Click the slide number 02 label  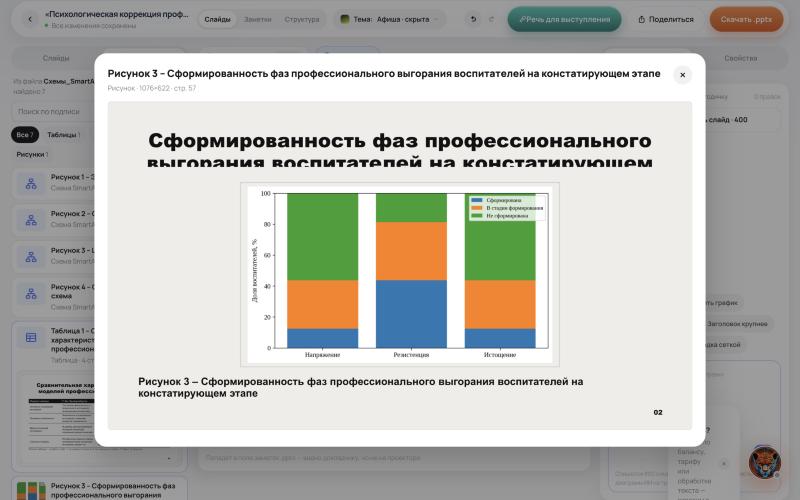[x=658, y=412]
